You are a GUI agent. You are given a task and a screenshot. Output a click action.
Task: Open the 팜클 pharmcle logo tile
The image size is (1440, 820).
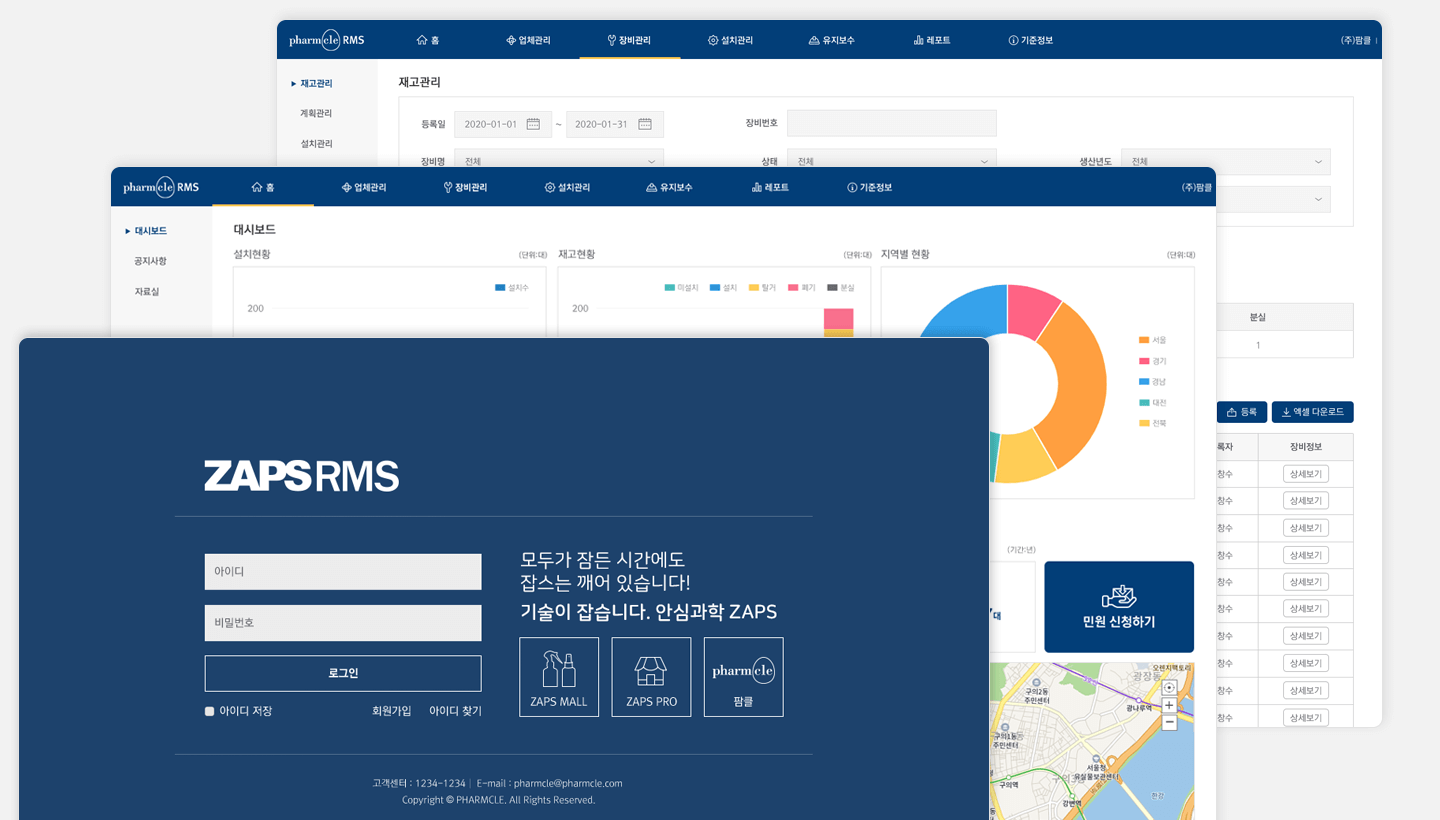tap(743, 677)
